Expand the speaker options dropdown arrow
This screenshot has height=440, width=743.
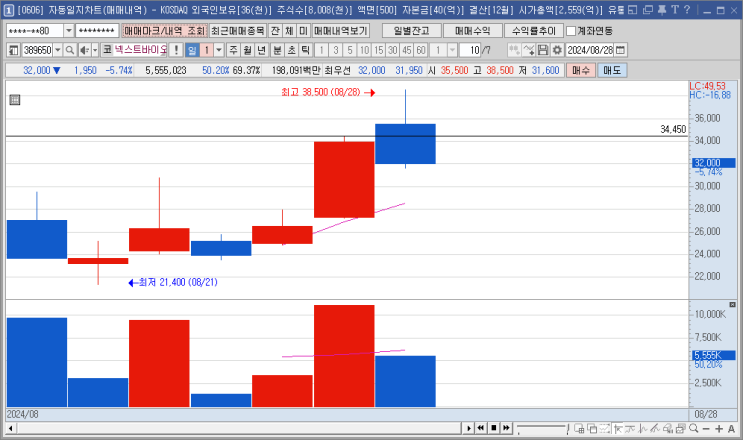pyautogui.click(x=95, y=50)
